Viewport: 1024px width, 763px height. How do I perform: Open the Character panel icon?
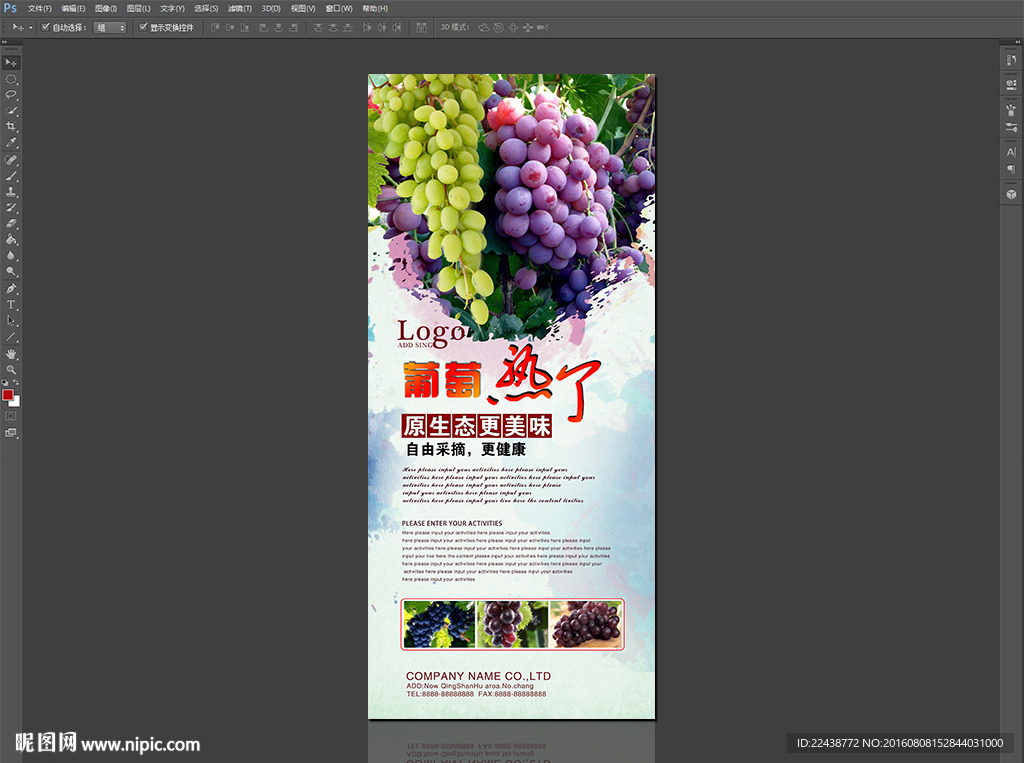coord(1011,152)
